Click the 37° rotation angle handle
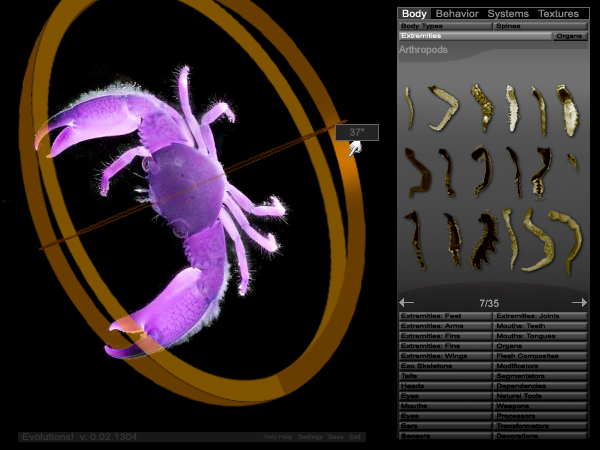This screenshot has height=450, width=600. click(x=356, y=132)
